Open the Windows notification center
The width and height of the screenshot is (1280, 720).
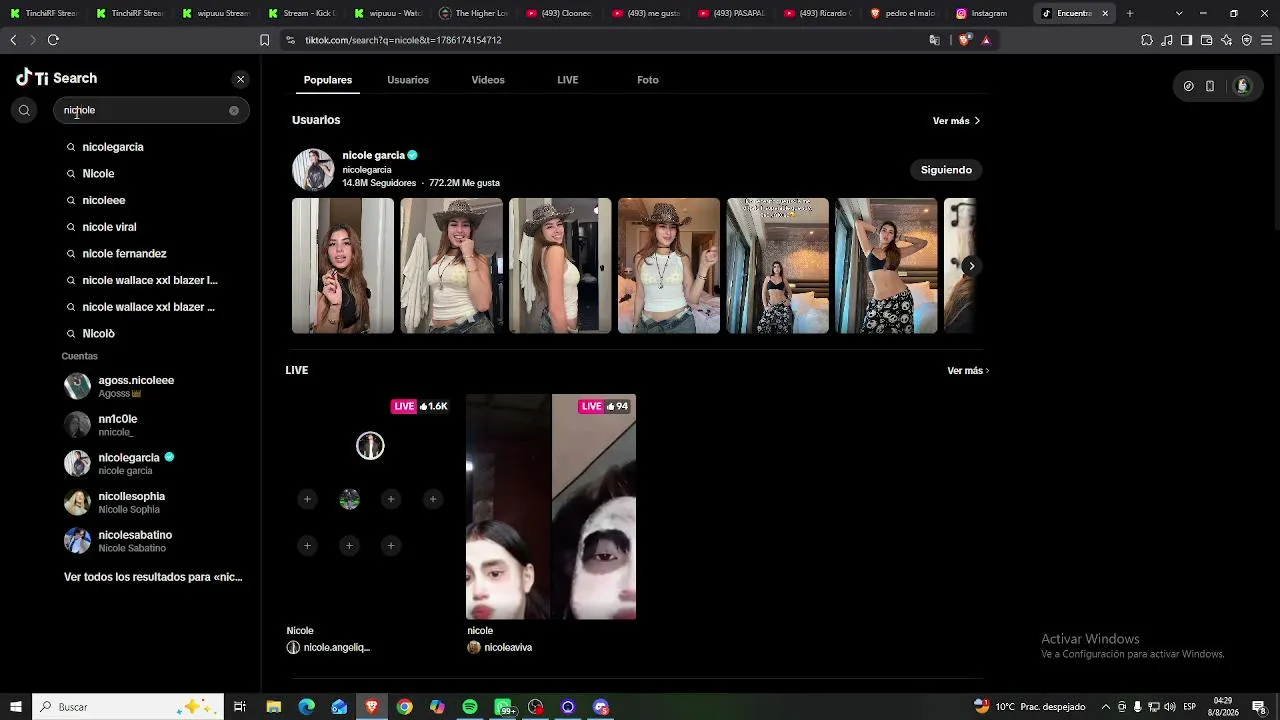(1260, 707)
